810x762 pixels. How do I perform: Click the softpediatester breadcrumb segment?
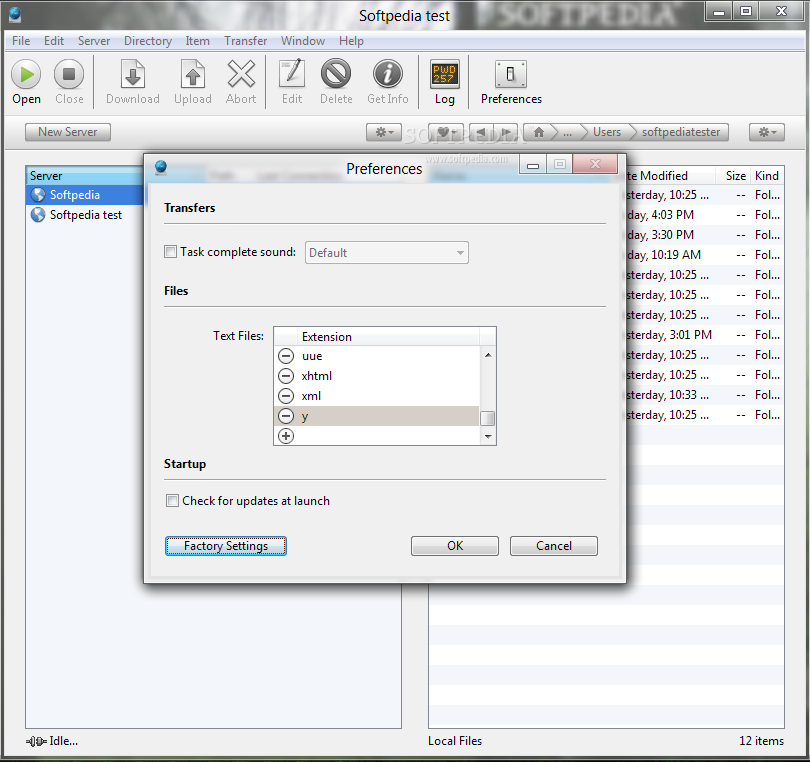tap(680, 132)
